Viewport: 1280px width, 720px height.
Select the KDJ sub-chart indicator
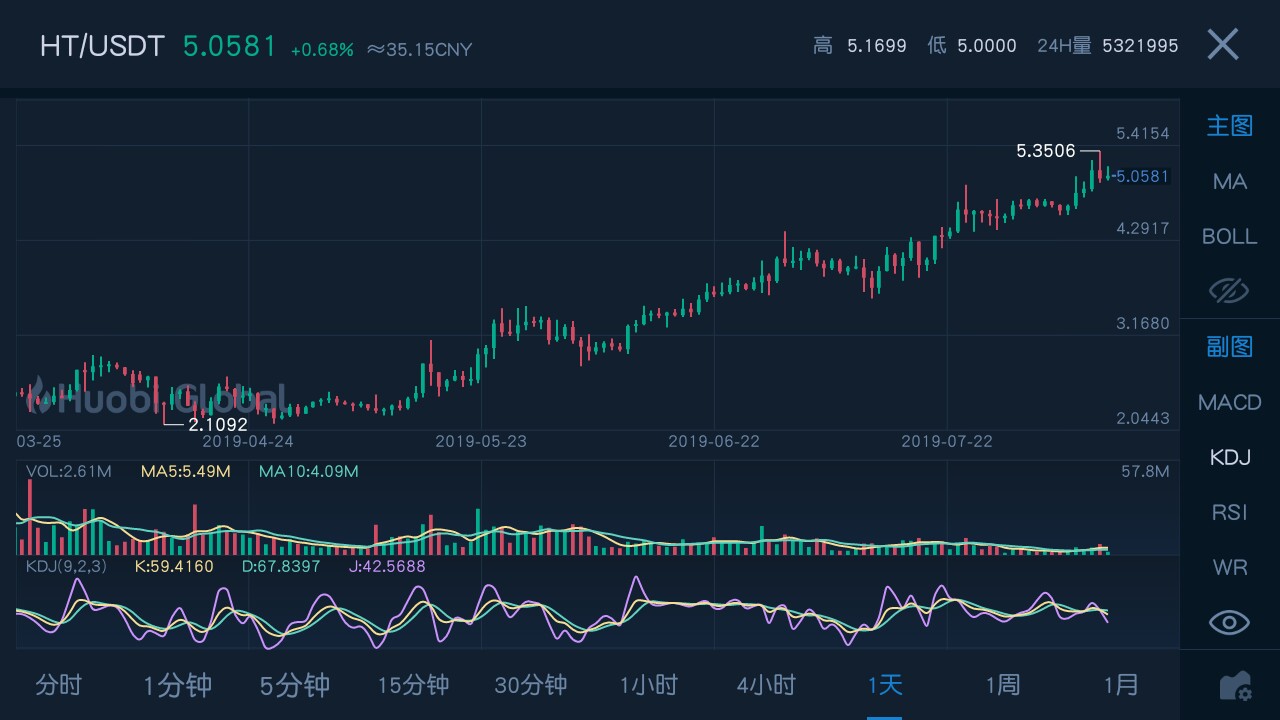point(1229,458)
